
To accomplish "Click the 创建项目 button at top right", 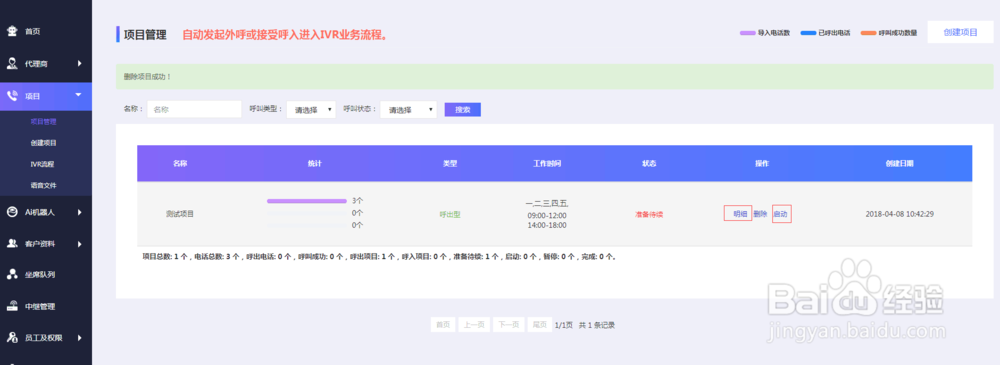I will [x=960, y=32].
